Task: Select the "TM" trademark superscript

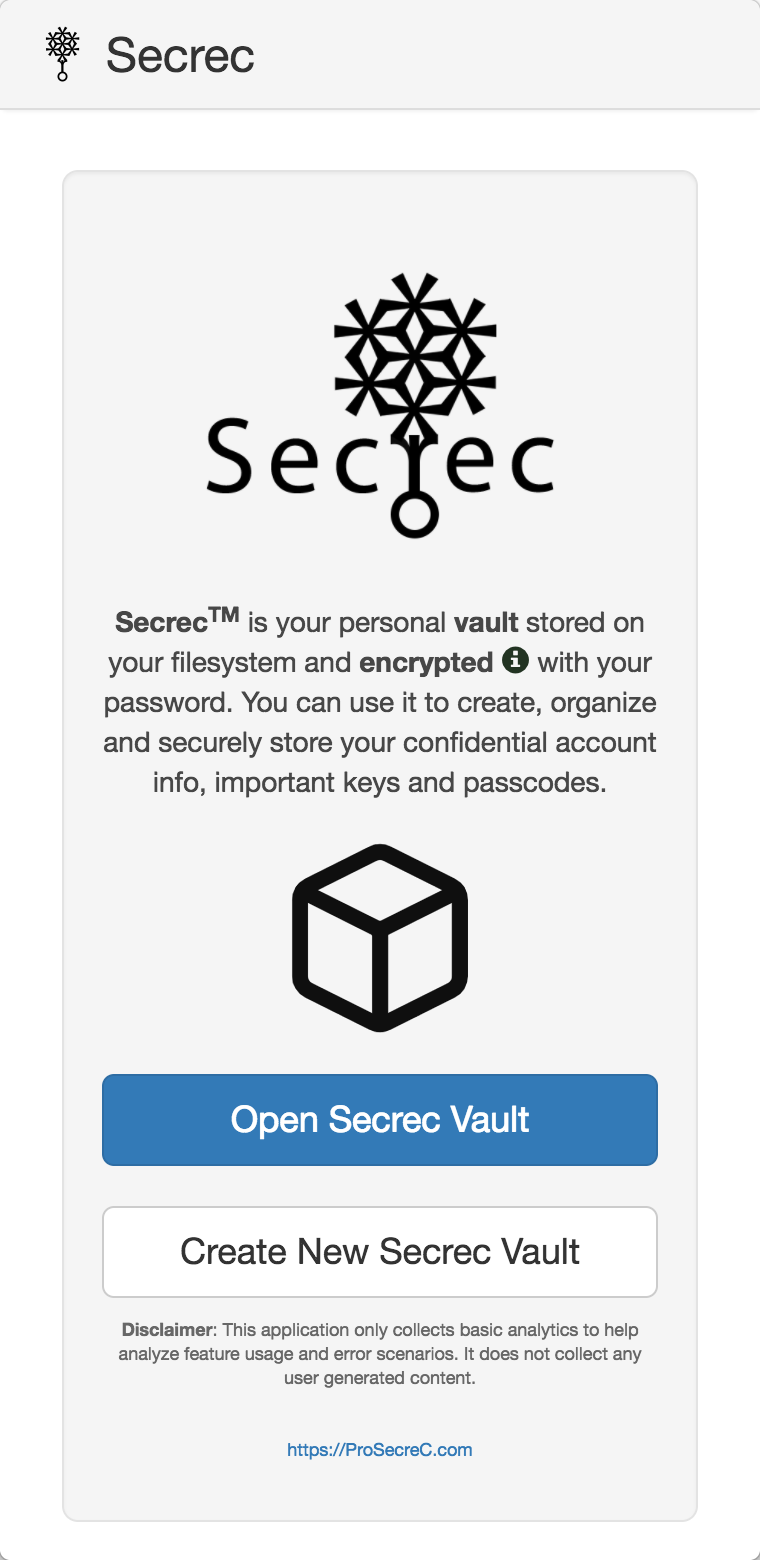Action: [217, 613]
